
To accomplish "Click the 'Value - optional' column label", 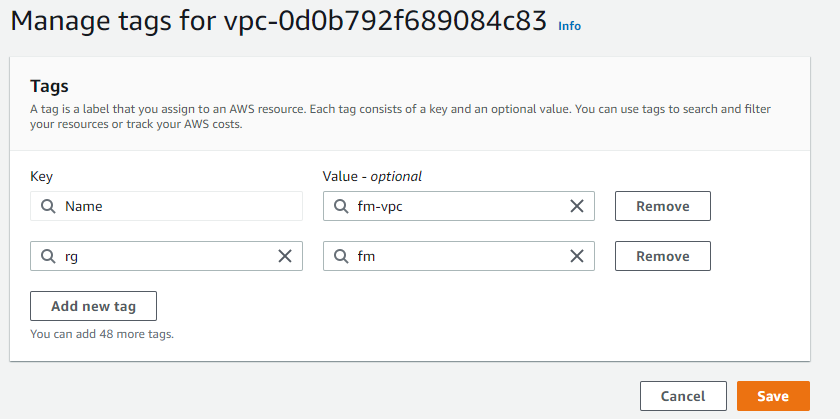I will point(372,176).
